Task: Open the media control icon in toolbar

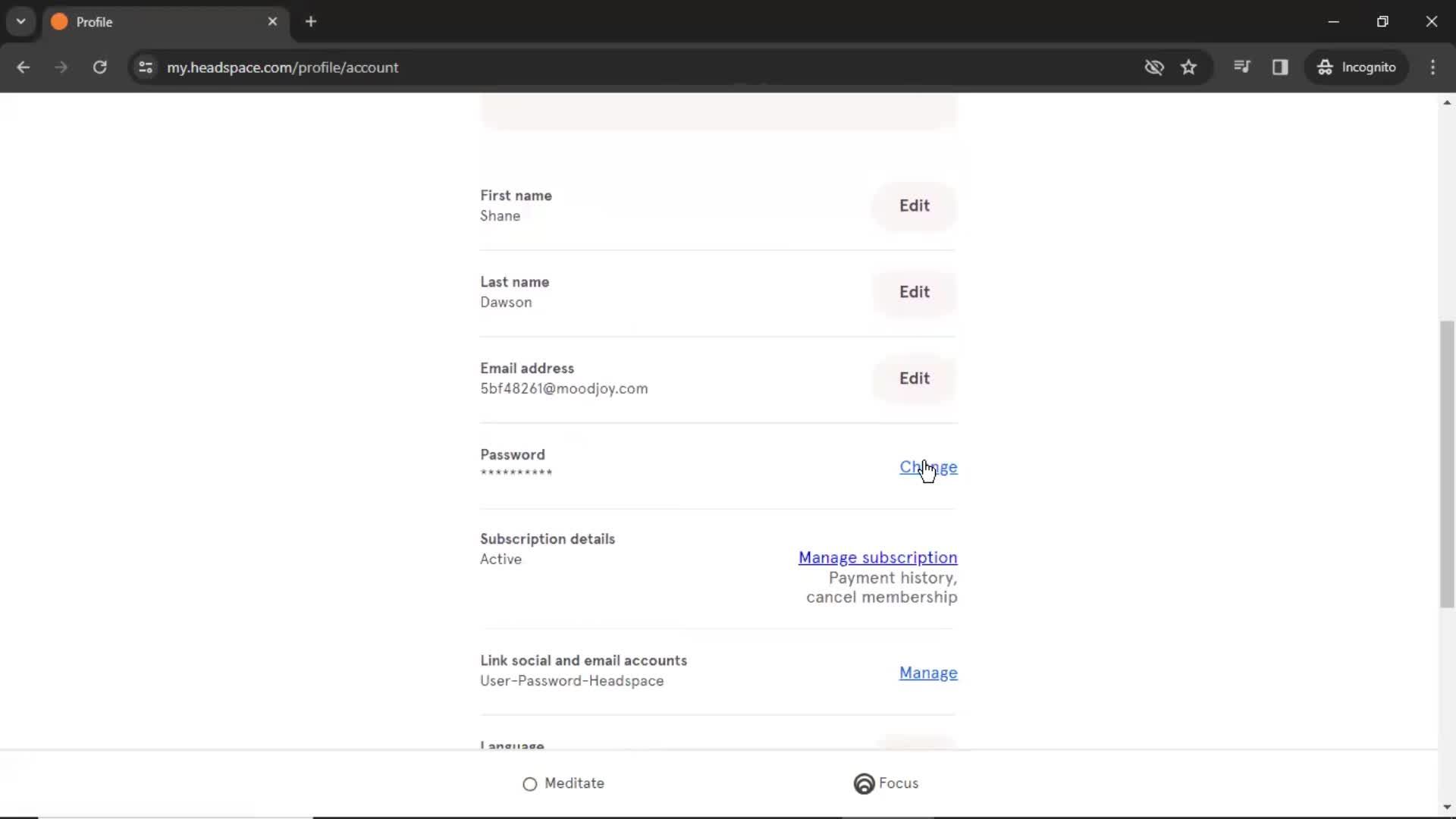Action: point(1241,67)
